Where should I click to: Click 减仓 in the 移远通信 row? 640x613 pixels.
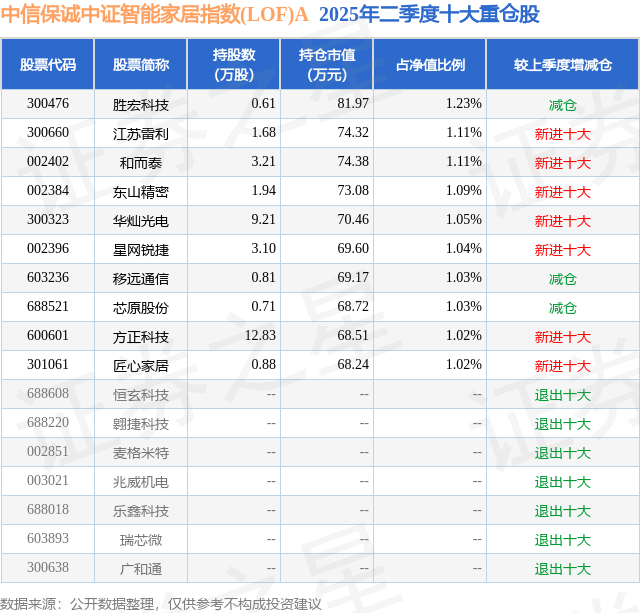(x=563, y=279)
